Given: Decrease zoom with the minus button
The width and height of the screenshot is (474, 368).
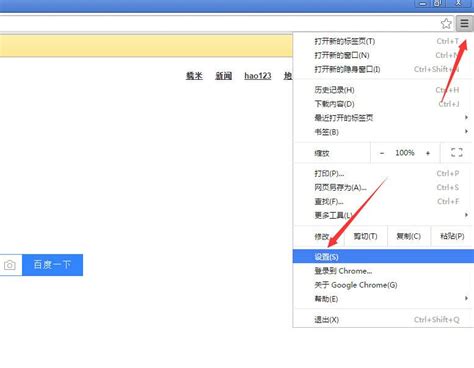Looking at the screenshot, I should coord(382,153).
